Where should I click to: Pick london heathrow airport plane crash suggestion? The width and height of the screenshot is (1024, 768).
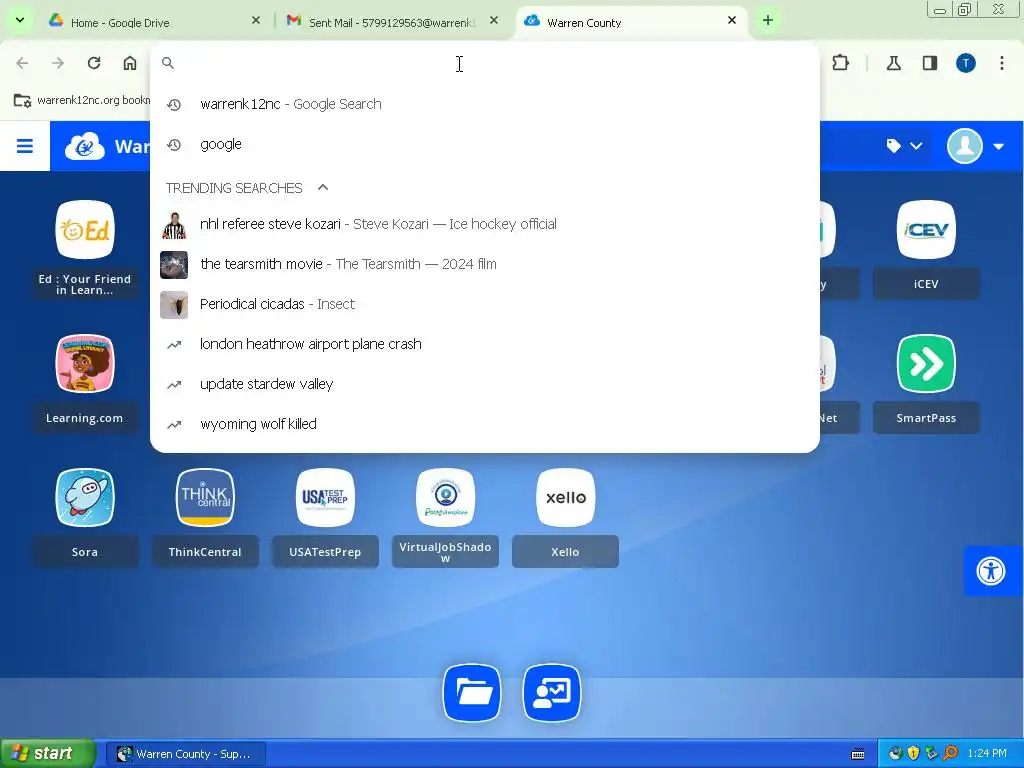point(485,344)
